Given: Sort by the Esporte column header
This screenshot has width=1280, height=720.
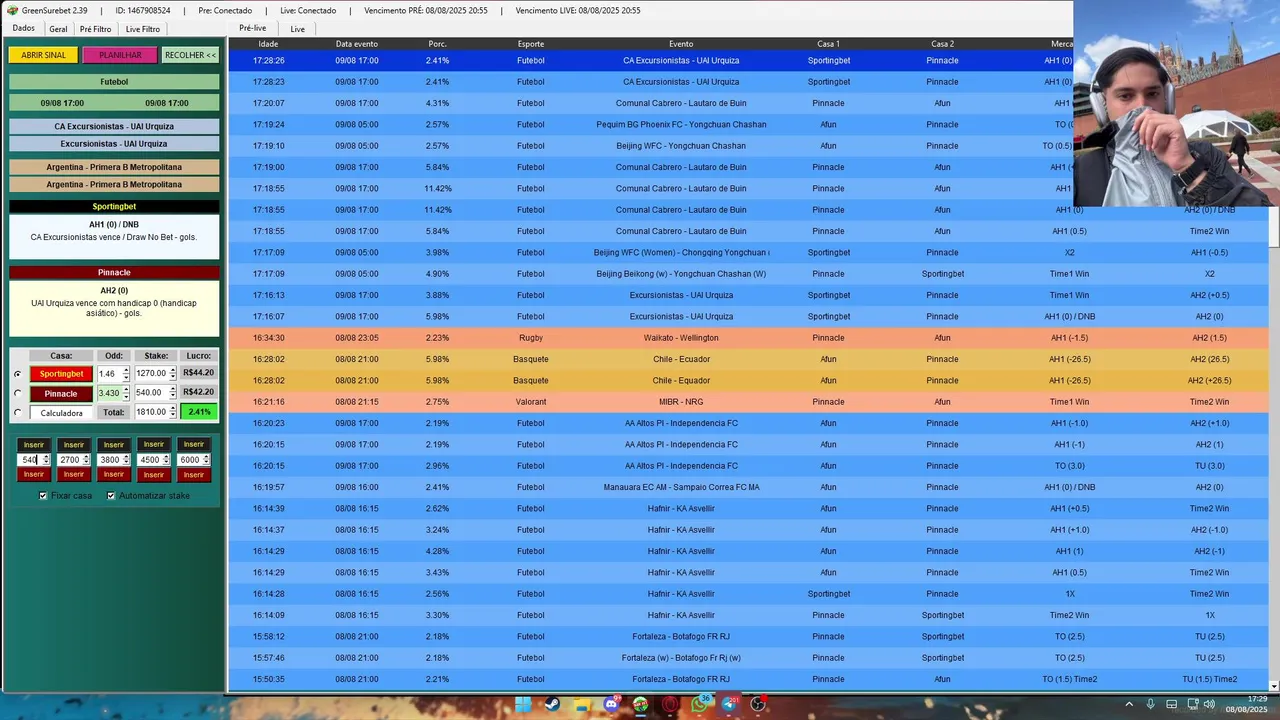Looking at the screenshot, I should (x=531, y=44).
